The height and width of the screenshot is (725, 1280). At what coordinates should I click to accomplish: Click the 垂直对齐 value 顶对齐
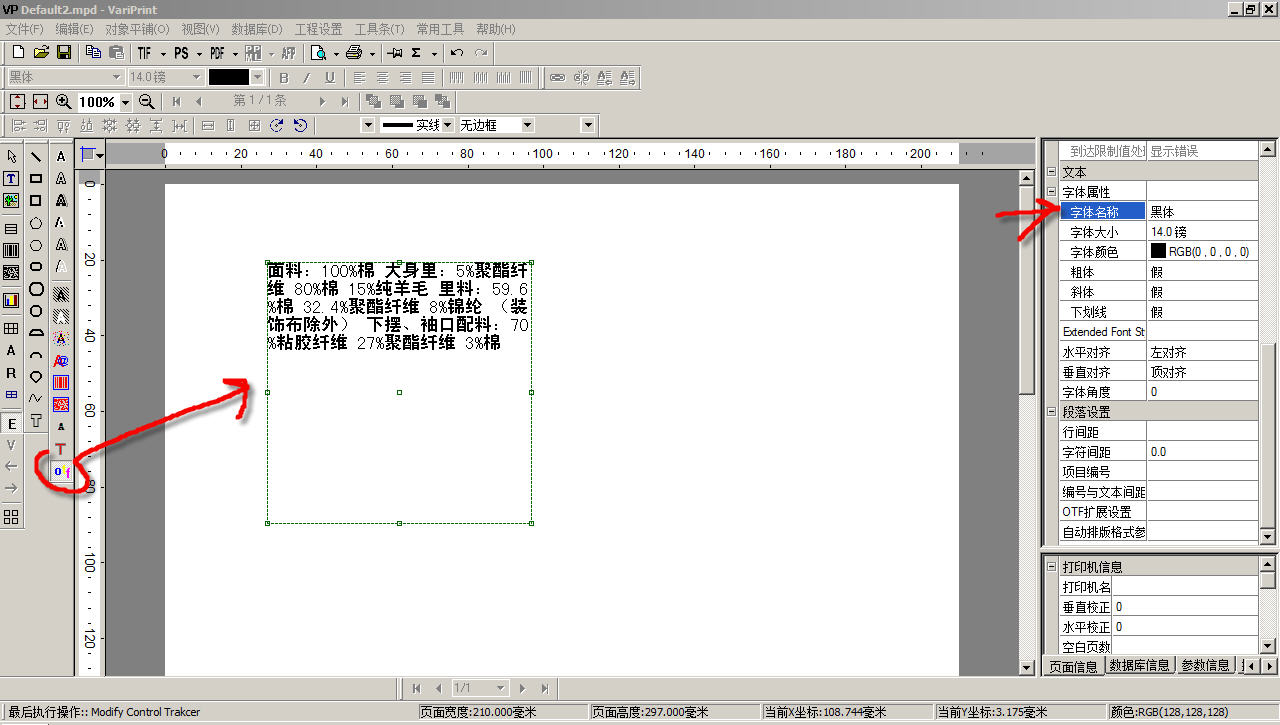coord(1202,372)
